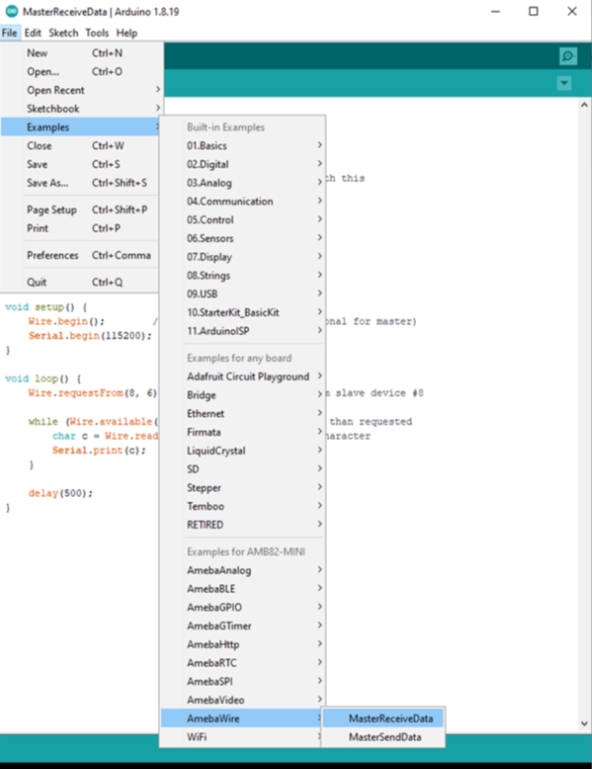592x769 pixels.
Task: Open LiquidCrystal examples submenu
Action: 243,451
